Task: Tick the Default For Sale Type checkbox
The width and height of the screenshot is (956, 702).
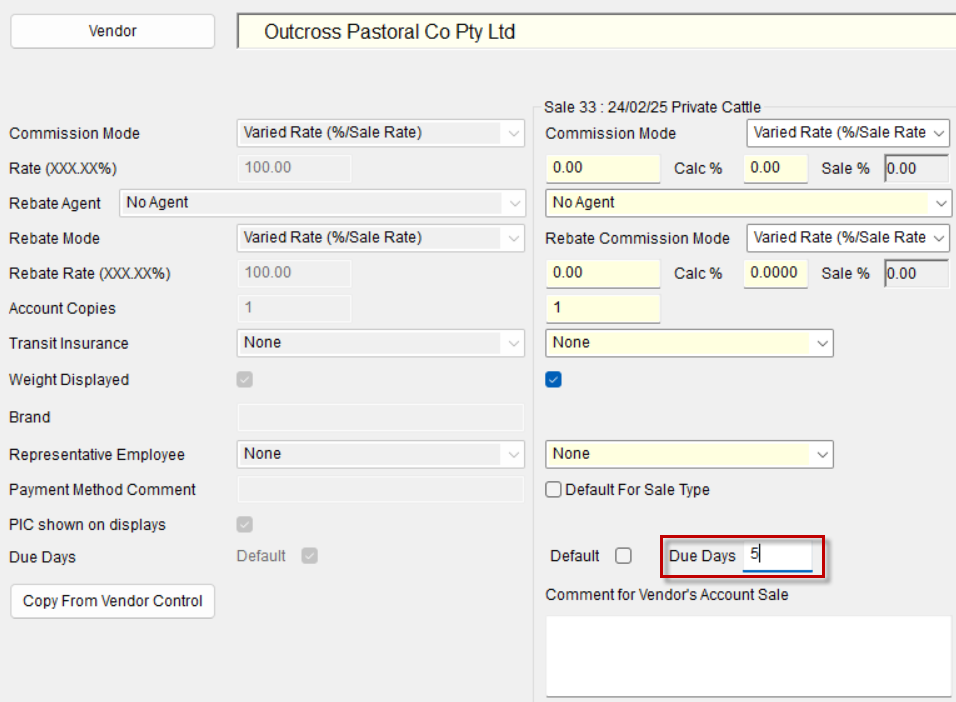Action: tap(553, 490)
